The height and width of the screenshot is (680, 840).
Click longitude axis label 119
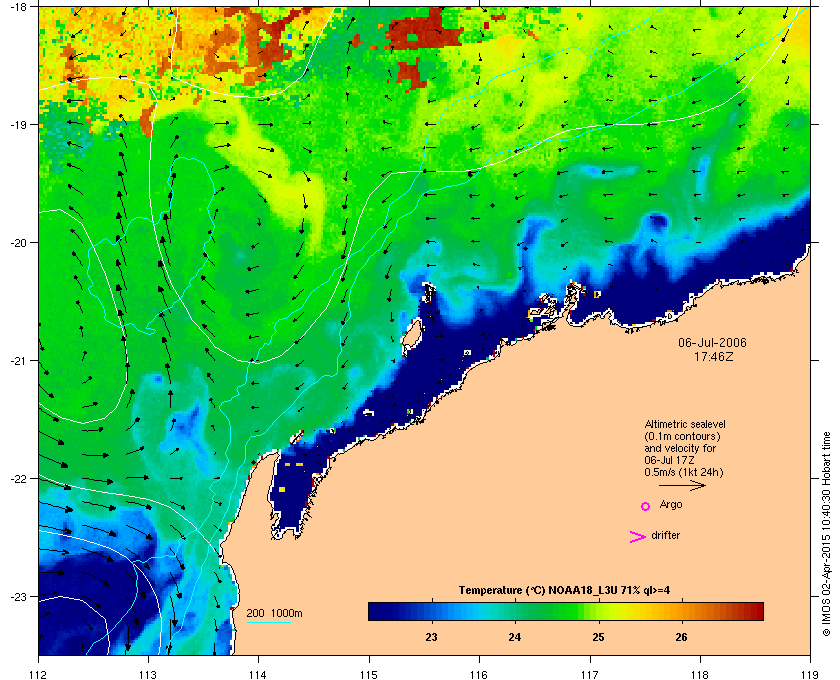pyautogui.click(x=810, y=675)
